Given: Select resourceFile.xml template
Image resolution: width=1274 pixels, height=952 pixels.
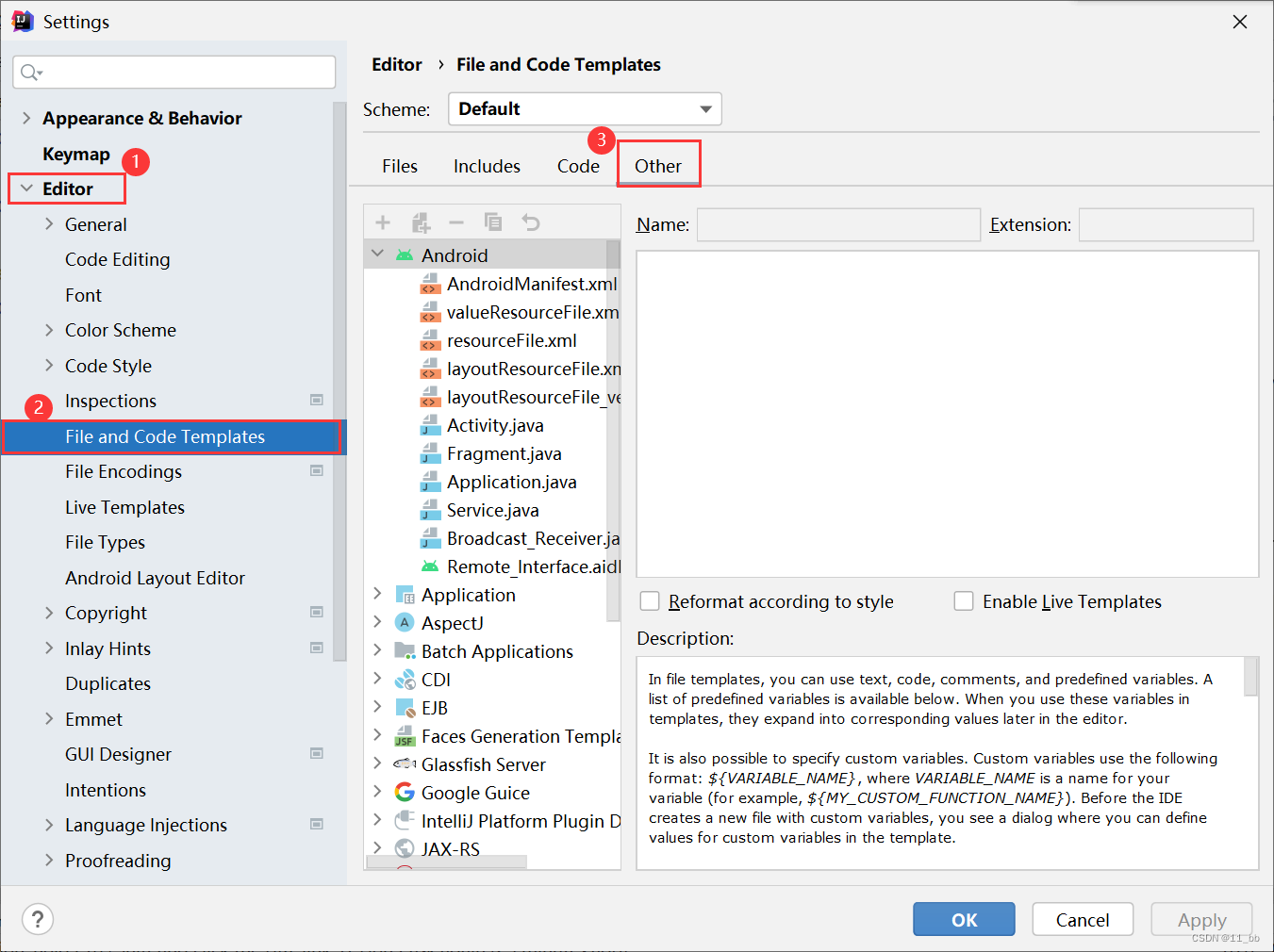Looking at the screenshot, I should point(512,340).
